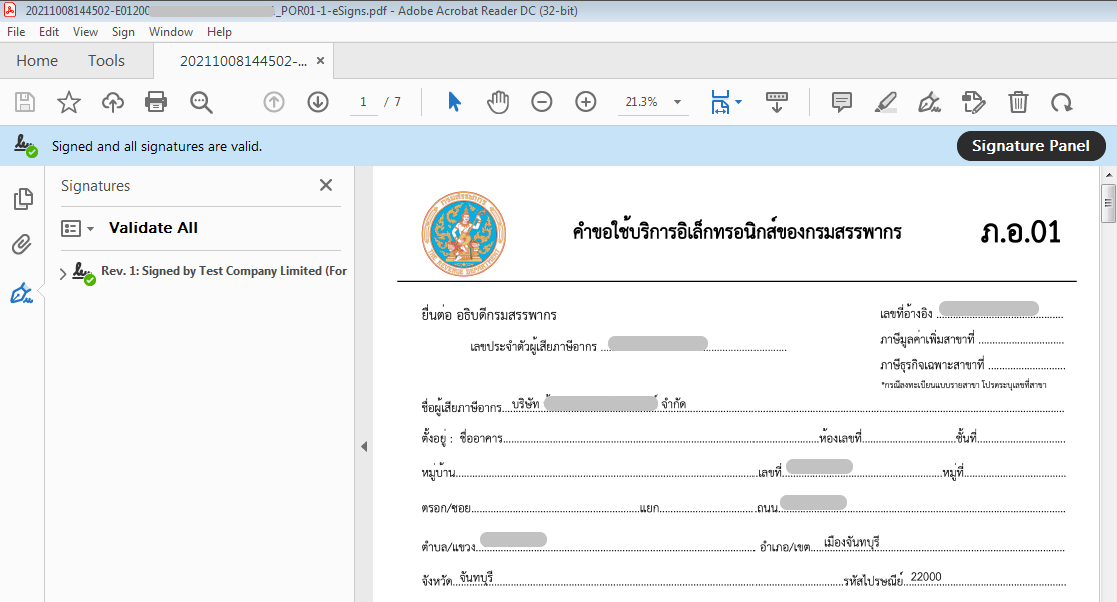Close the Signatures panel
This screenshot has height=602, width=1117.
[326, 185]
